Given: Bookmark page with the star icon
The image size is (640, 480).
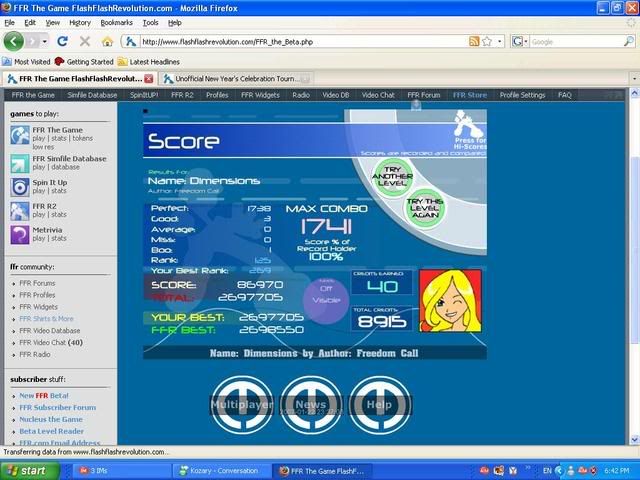Looking at the screenshot, I should [x=487, y=42].
